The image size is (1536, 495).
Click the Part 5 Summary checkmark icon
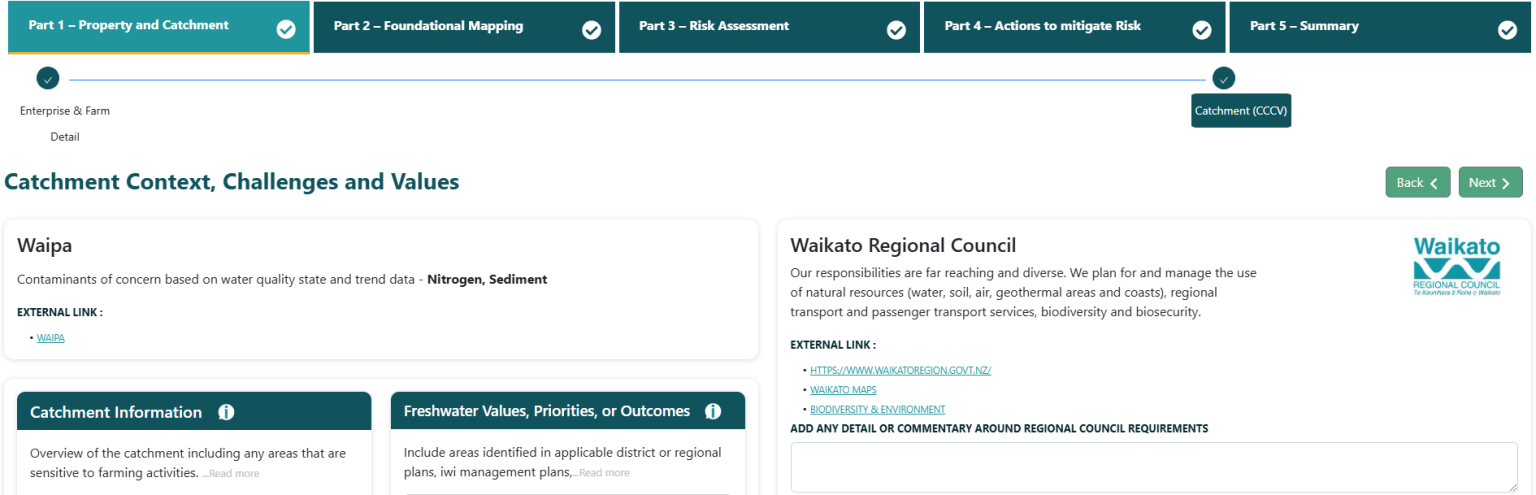click(1508, 30)
